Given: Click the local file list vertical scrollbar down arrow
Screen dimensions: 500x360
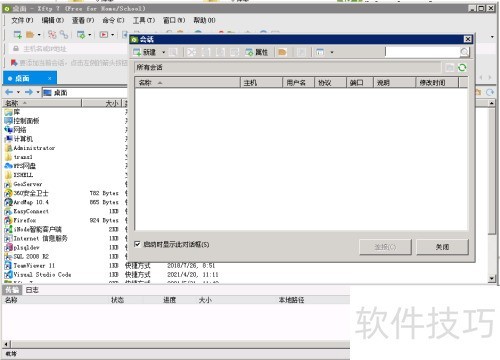Looking at the screenshot, I should [492, 278].
